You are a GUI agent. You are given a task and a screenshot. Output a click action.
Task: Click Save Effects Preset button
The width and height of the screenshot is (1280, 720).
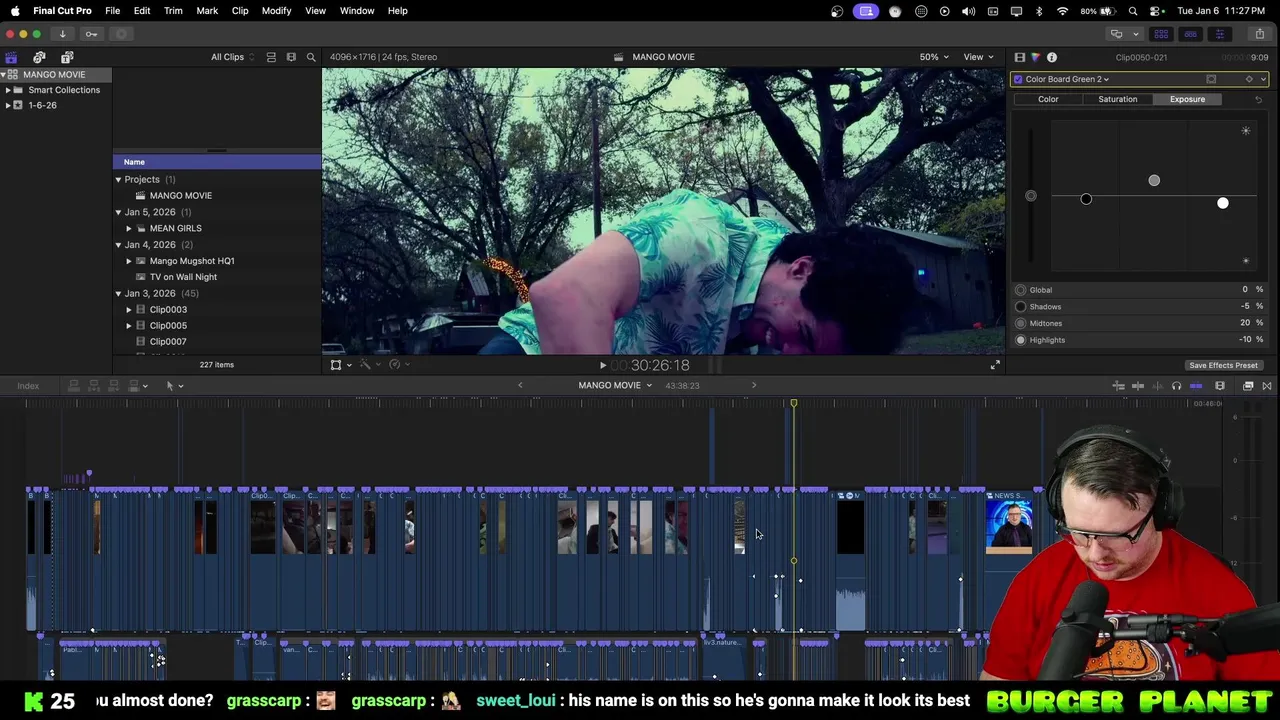[1223, 365]
